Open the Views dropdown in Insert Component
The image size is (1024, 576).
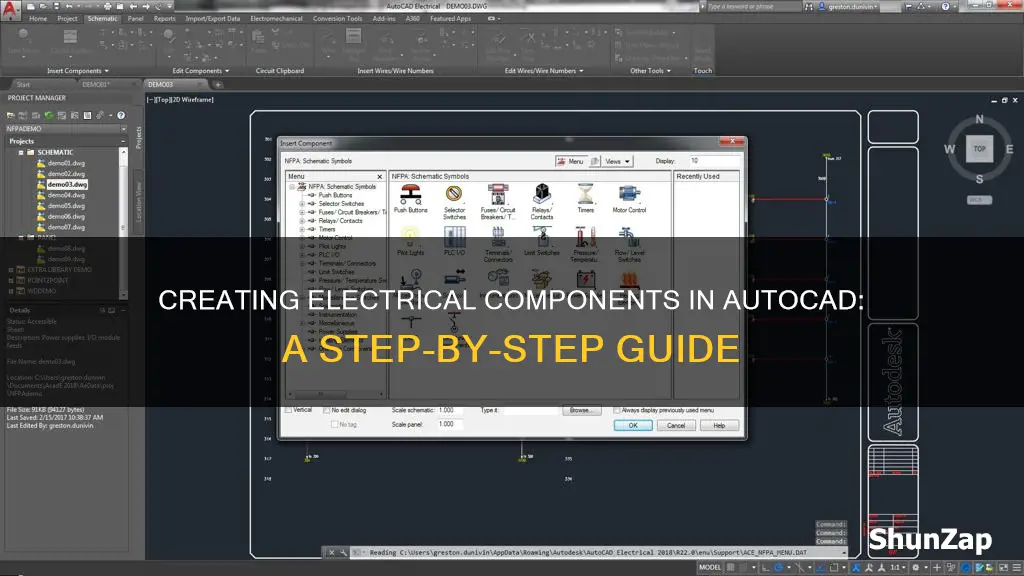point(617,161)
